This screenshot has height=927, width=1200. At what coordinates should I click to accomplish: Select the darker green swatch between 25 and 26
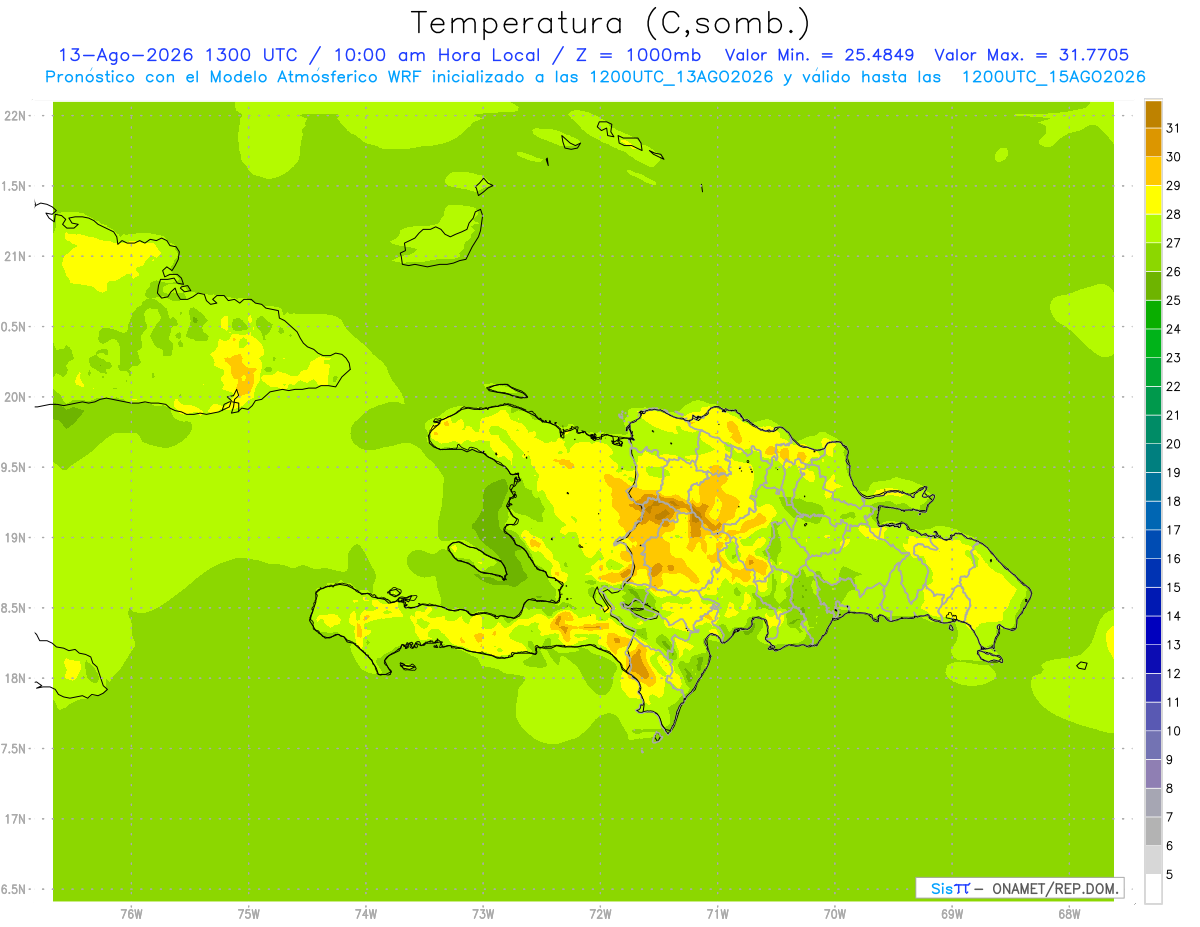point(1153,287)
